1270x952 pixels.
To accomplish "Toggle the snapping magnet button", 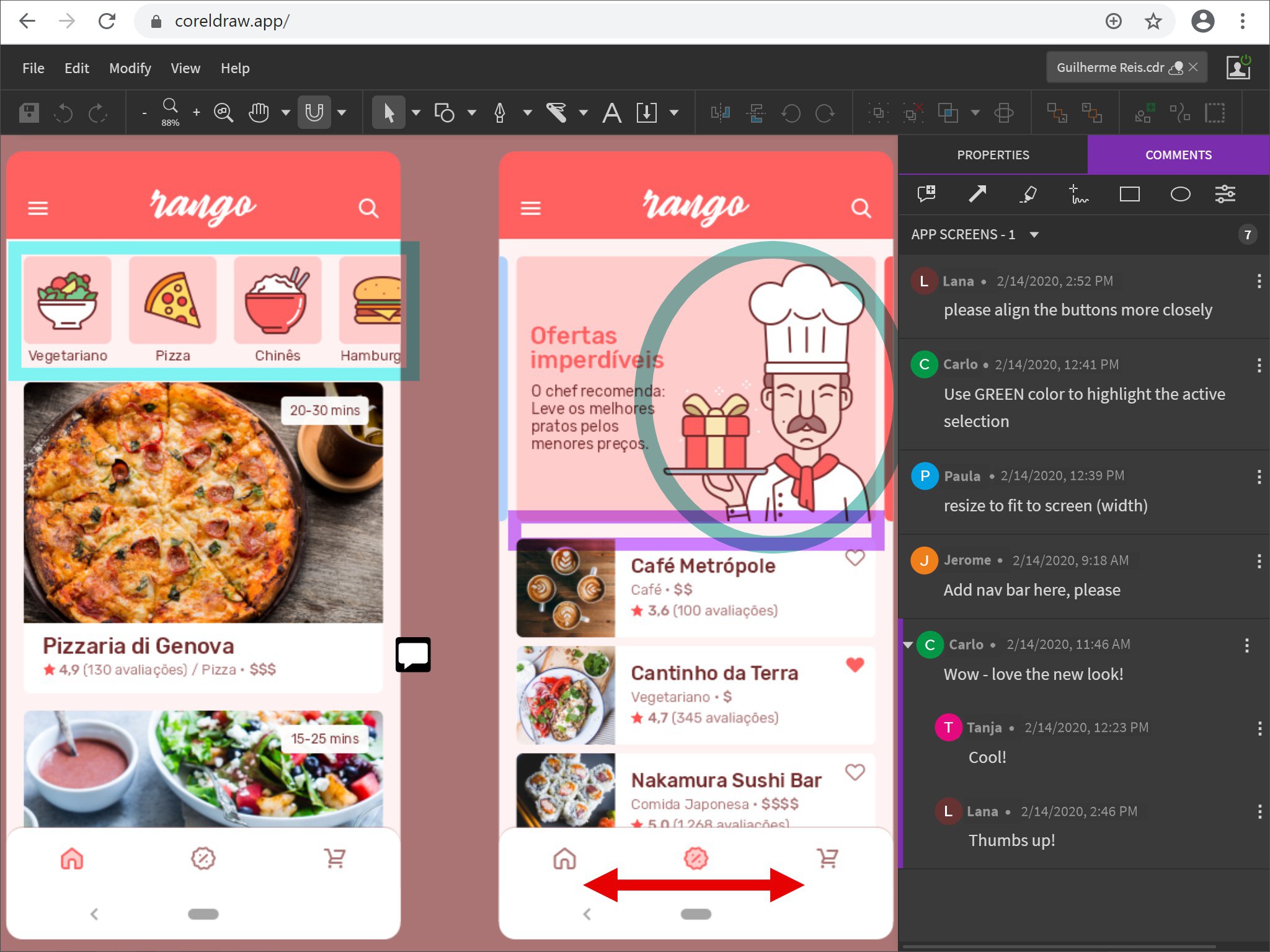I will pos(314,113).
